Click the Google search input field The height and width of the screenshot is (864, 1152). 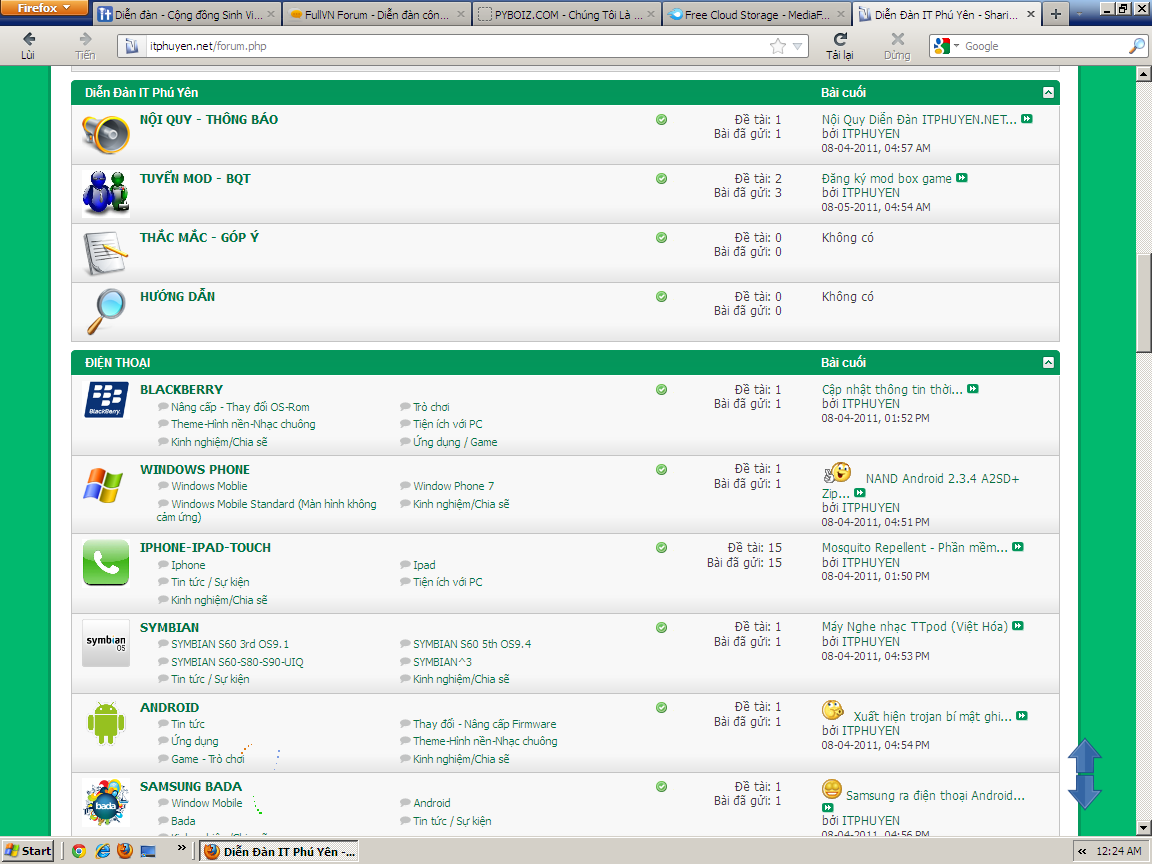(1040, 46)
